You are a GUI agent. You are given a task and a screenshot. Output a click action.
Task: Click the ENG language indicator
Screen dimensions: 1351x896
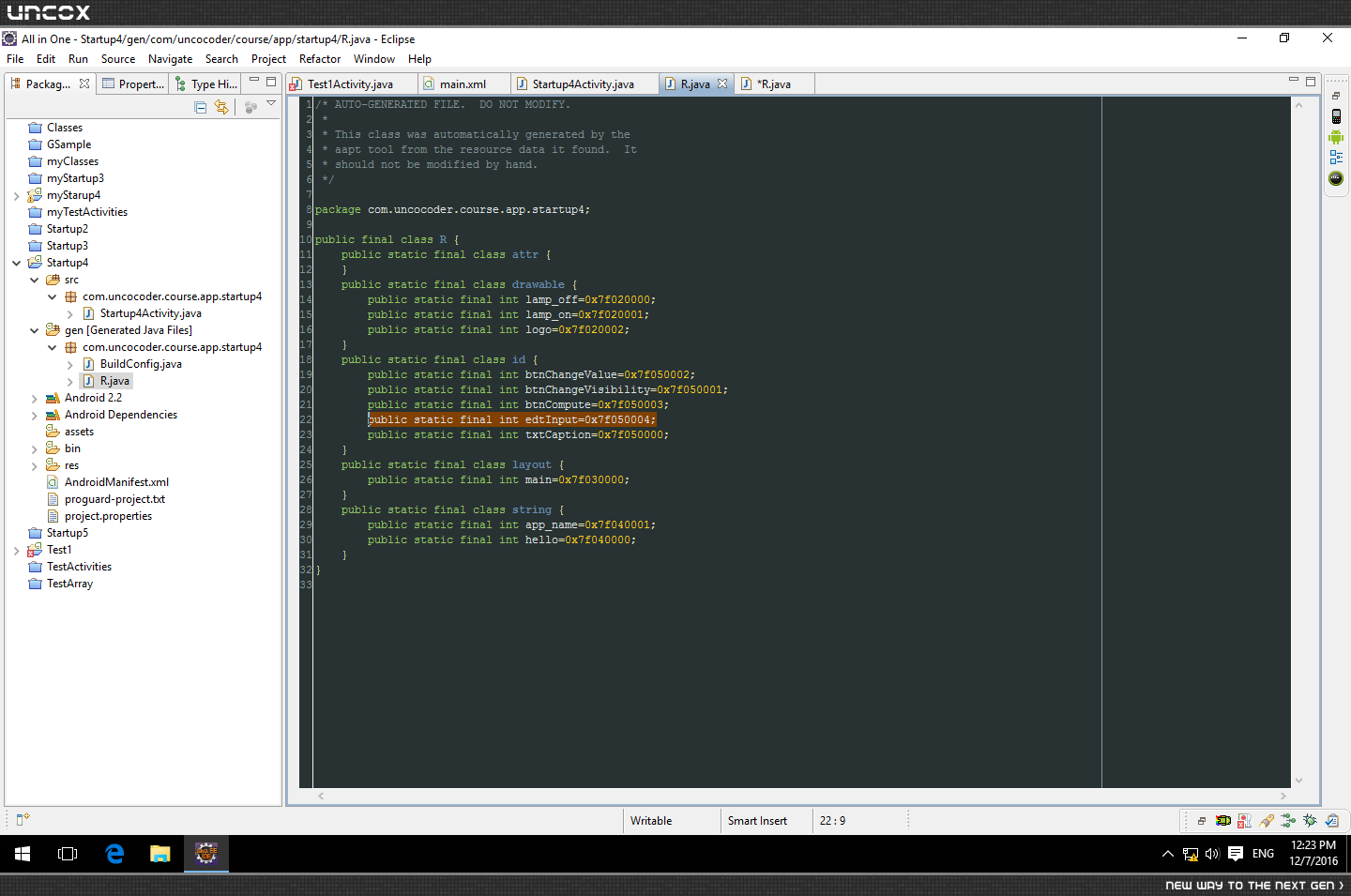[1263, 854]
